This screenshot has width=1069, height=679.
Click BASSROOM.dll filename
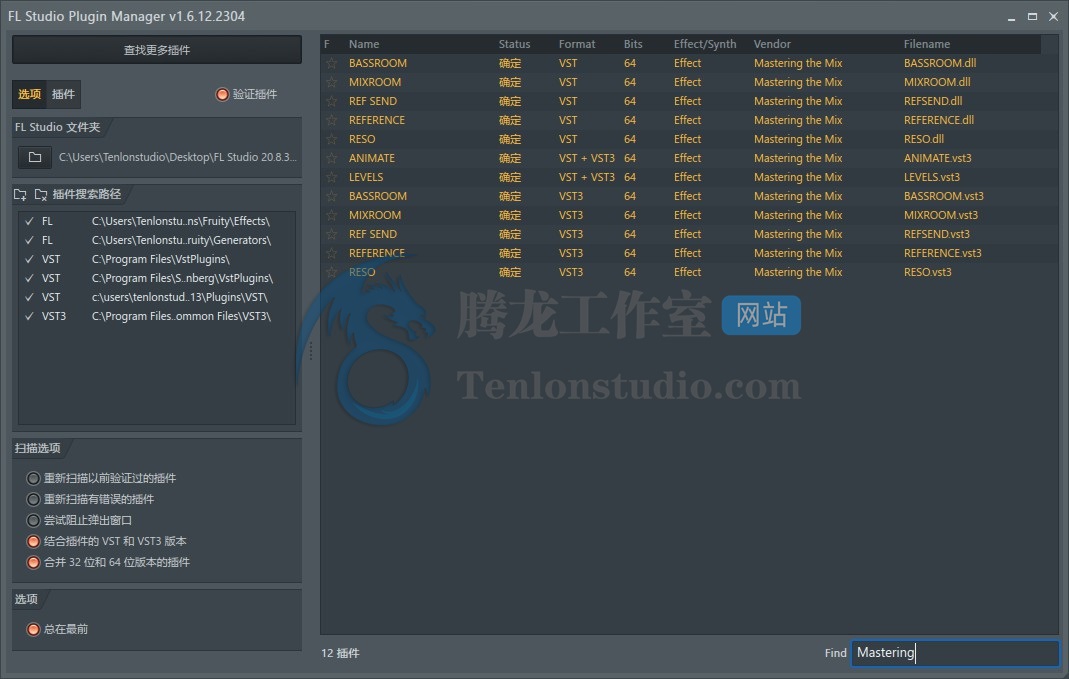tap(939, 63)
